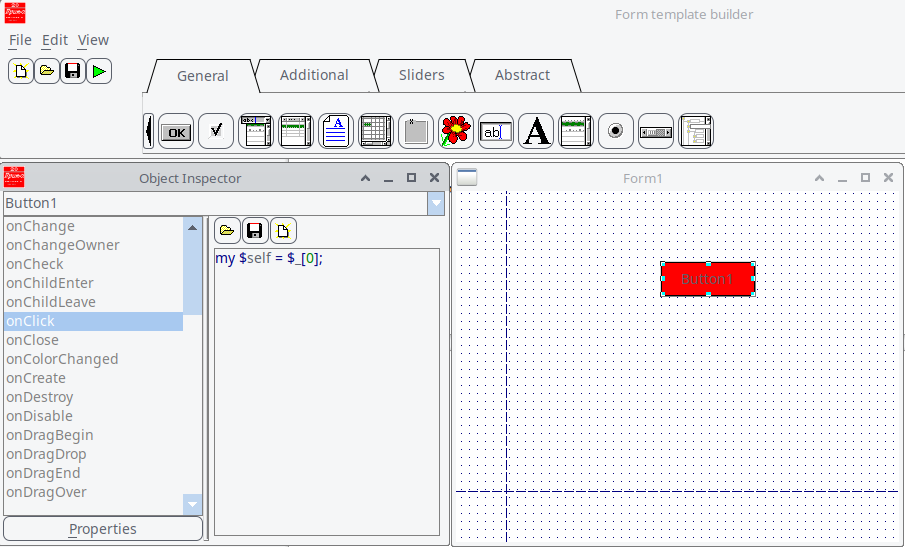Open the Button1 object selector dropdown

click(436, 203)
